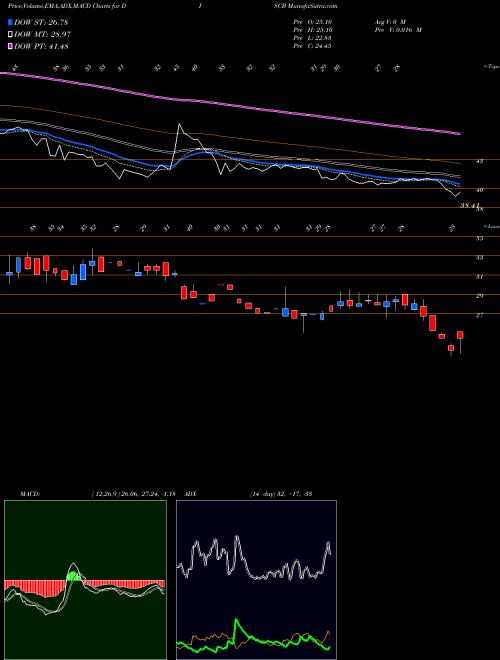This screenshot has width=500, height=660.
Task: Click the Pre H: 23.10 value
Action: tap(313, 30)
